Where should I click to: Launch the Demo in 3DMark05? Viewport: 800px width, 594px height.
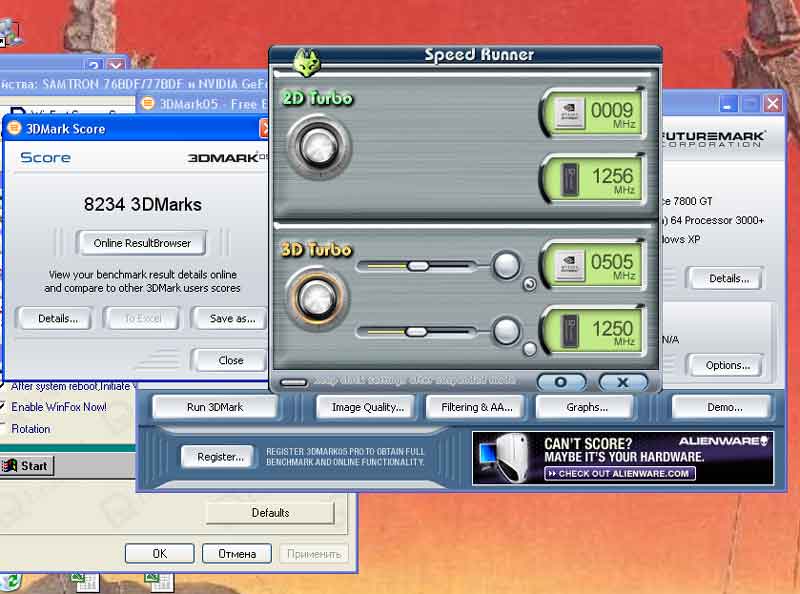724,407
